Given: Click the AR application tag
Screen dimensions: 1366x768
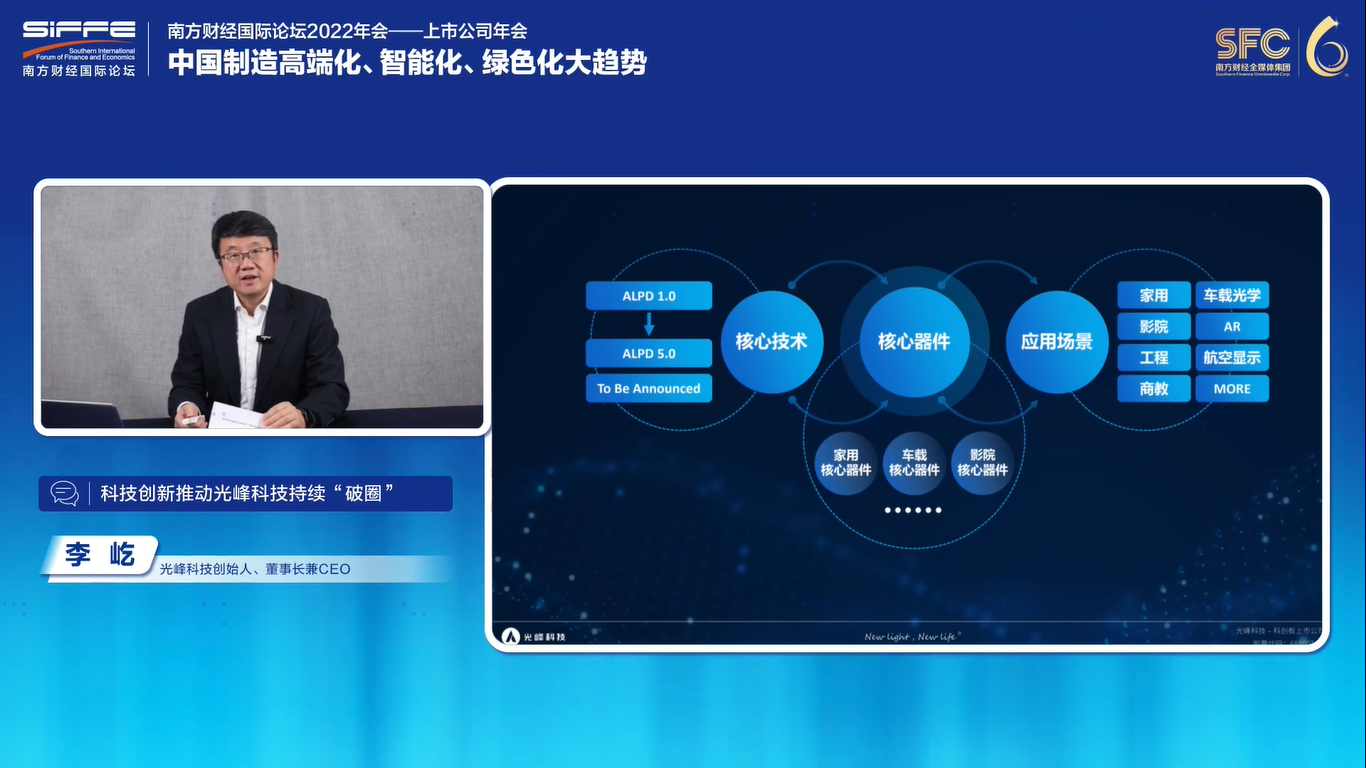Looking at the screenshot, I should click(x=1232, y=326).
